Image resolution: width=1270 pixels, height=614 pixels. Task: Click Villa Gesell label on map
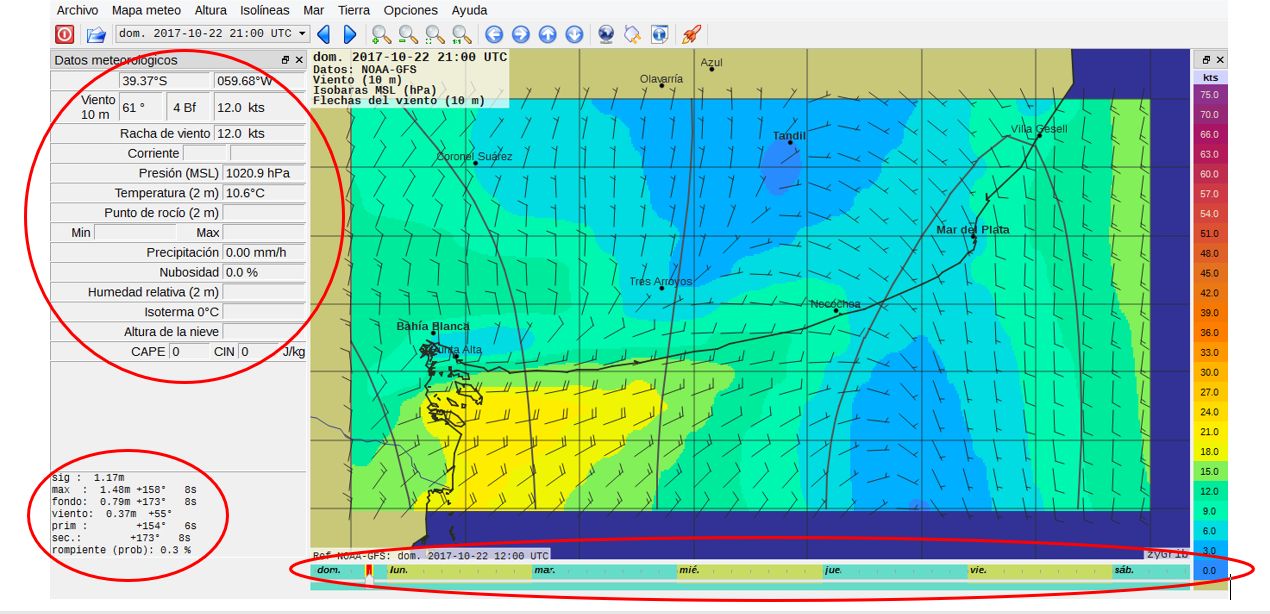point(1039,129)
